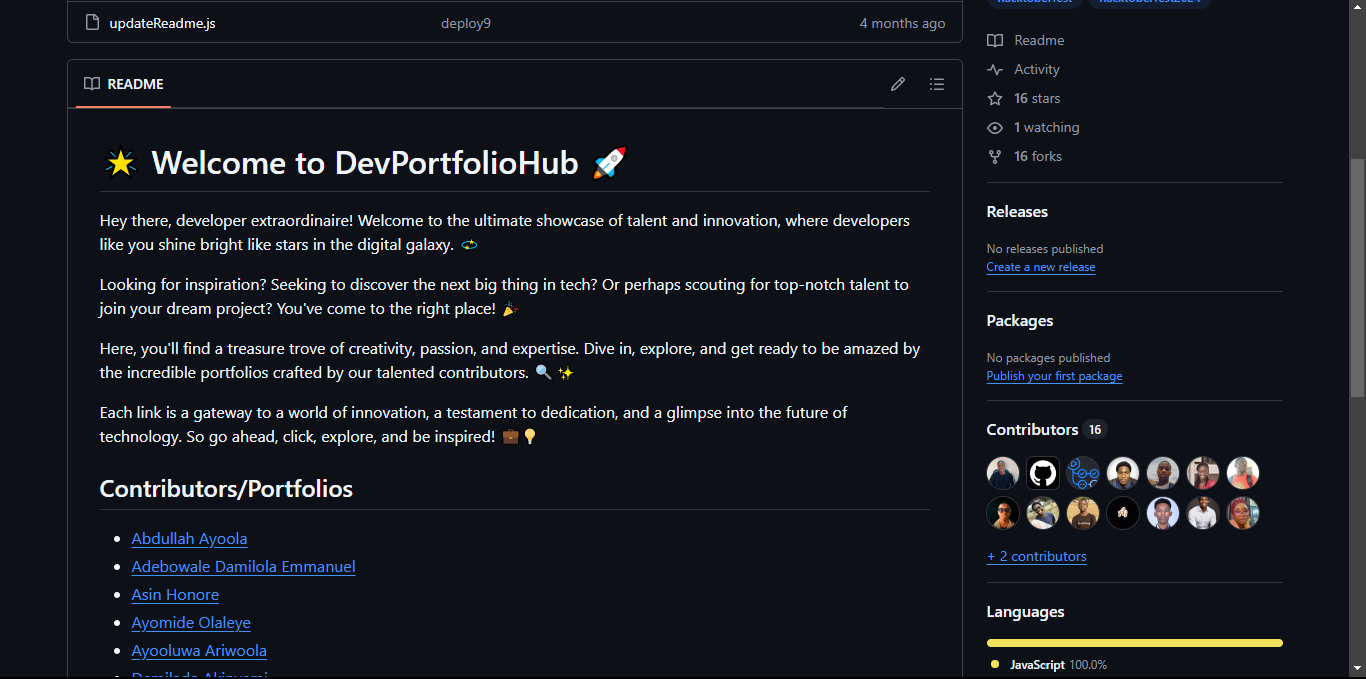Open Abdullah Ayoola's portfolio link

pyautogui.click(x=189, y=538)
